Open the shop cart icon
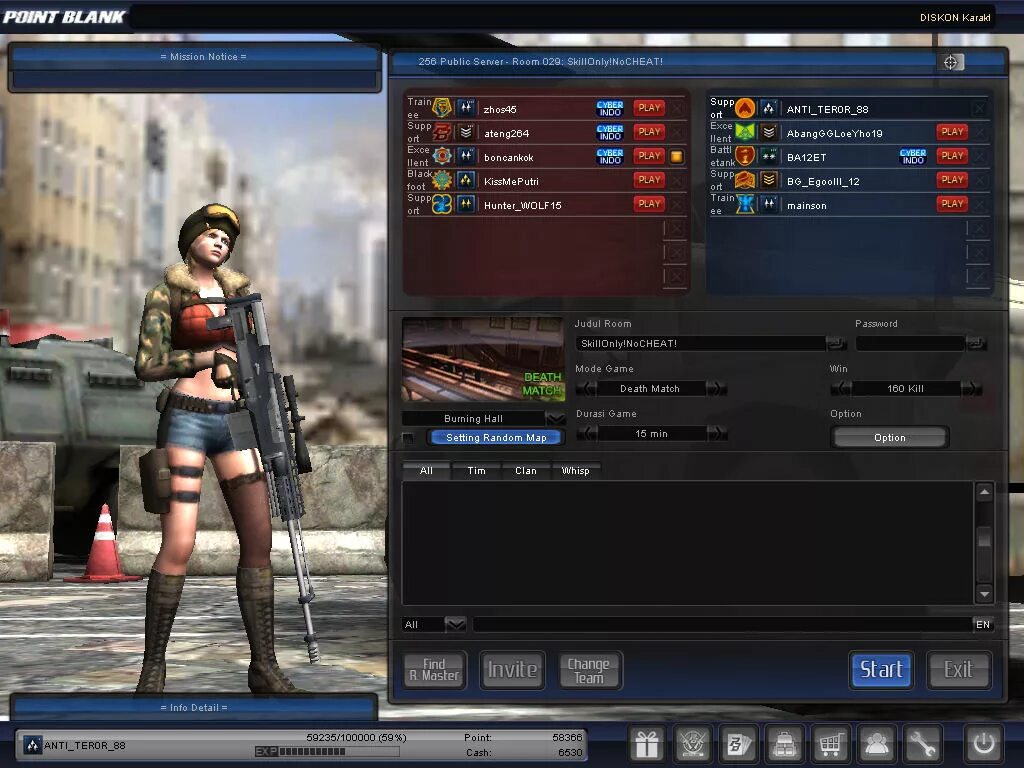The image size is (1024, 768). coord(830,743)
